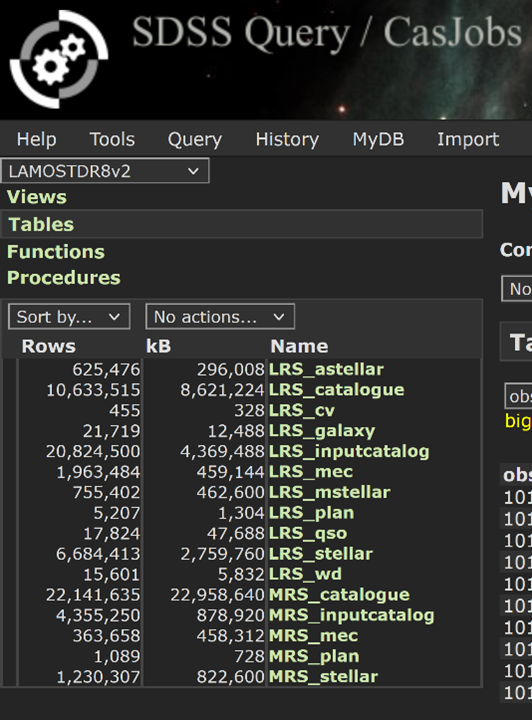This screenshot has height=720, width=532.
Task: Open the Import menu item
Action: (468, 139)
